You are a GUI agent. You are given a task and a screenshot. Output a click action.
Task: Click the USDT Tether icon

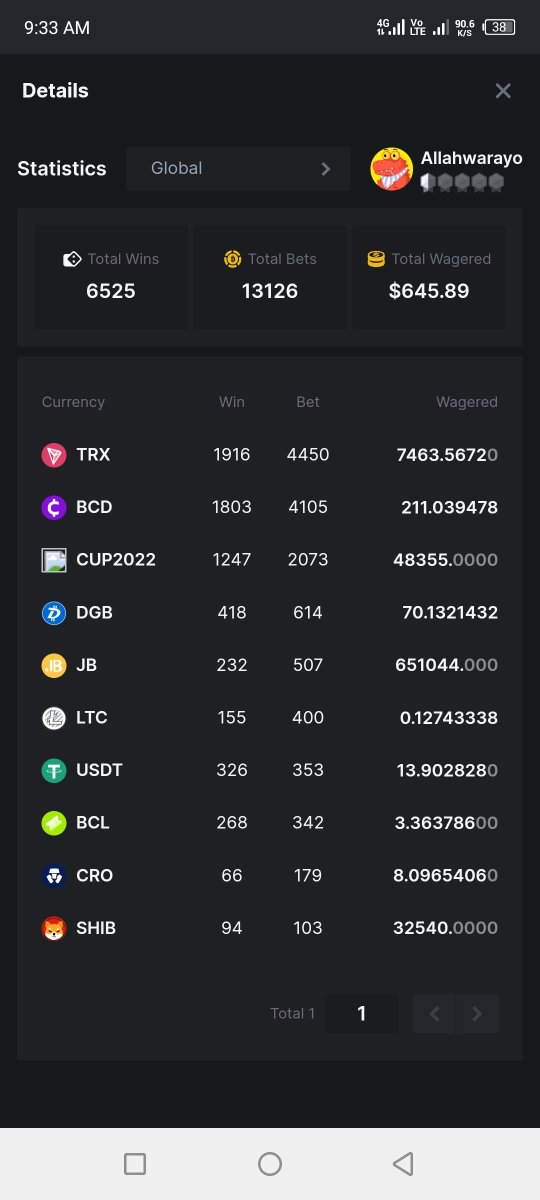point(54,771)
